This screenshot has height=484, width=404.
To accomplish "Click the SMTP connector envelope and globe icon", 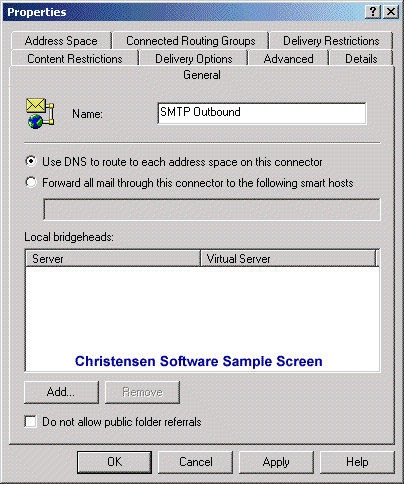I will 40,113.
